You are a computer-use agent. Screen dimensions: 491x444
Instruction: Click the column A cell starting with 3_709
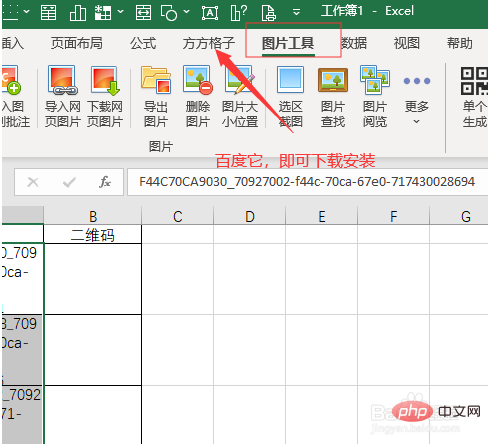click(22, 350)
